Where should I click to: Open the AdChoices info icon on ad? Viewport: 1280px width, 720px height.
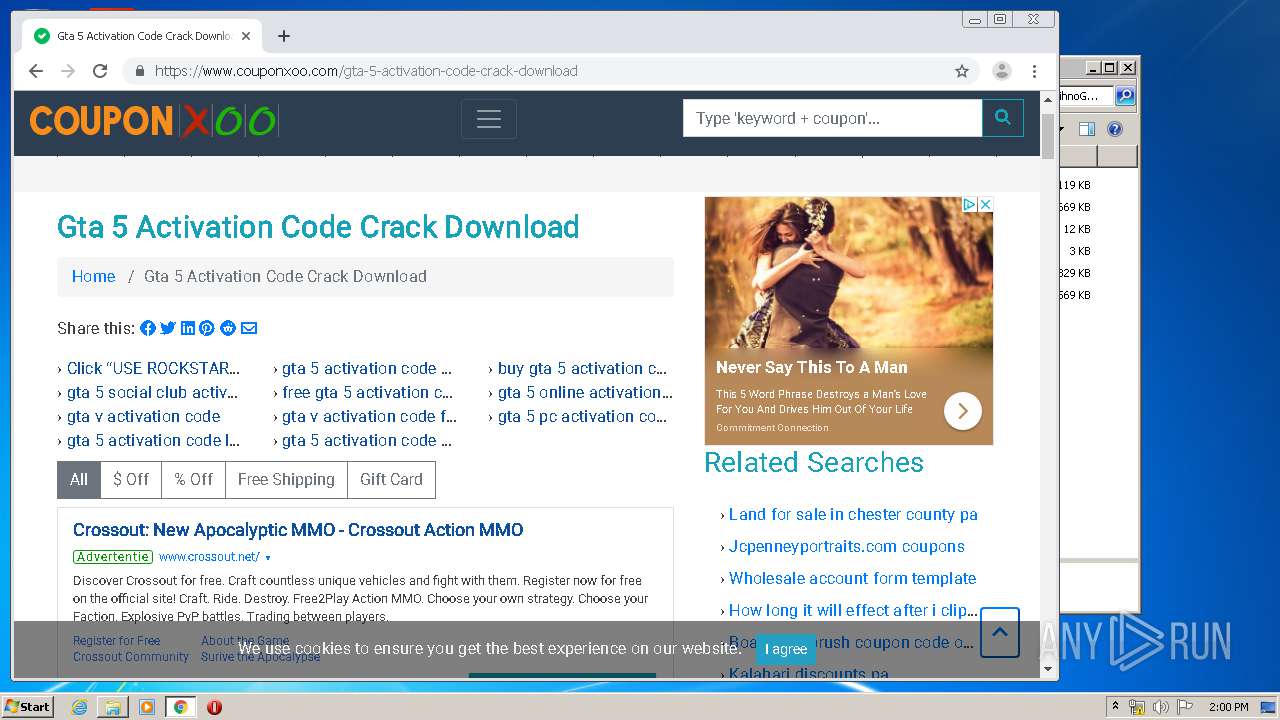tap(969, 204)
